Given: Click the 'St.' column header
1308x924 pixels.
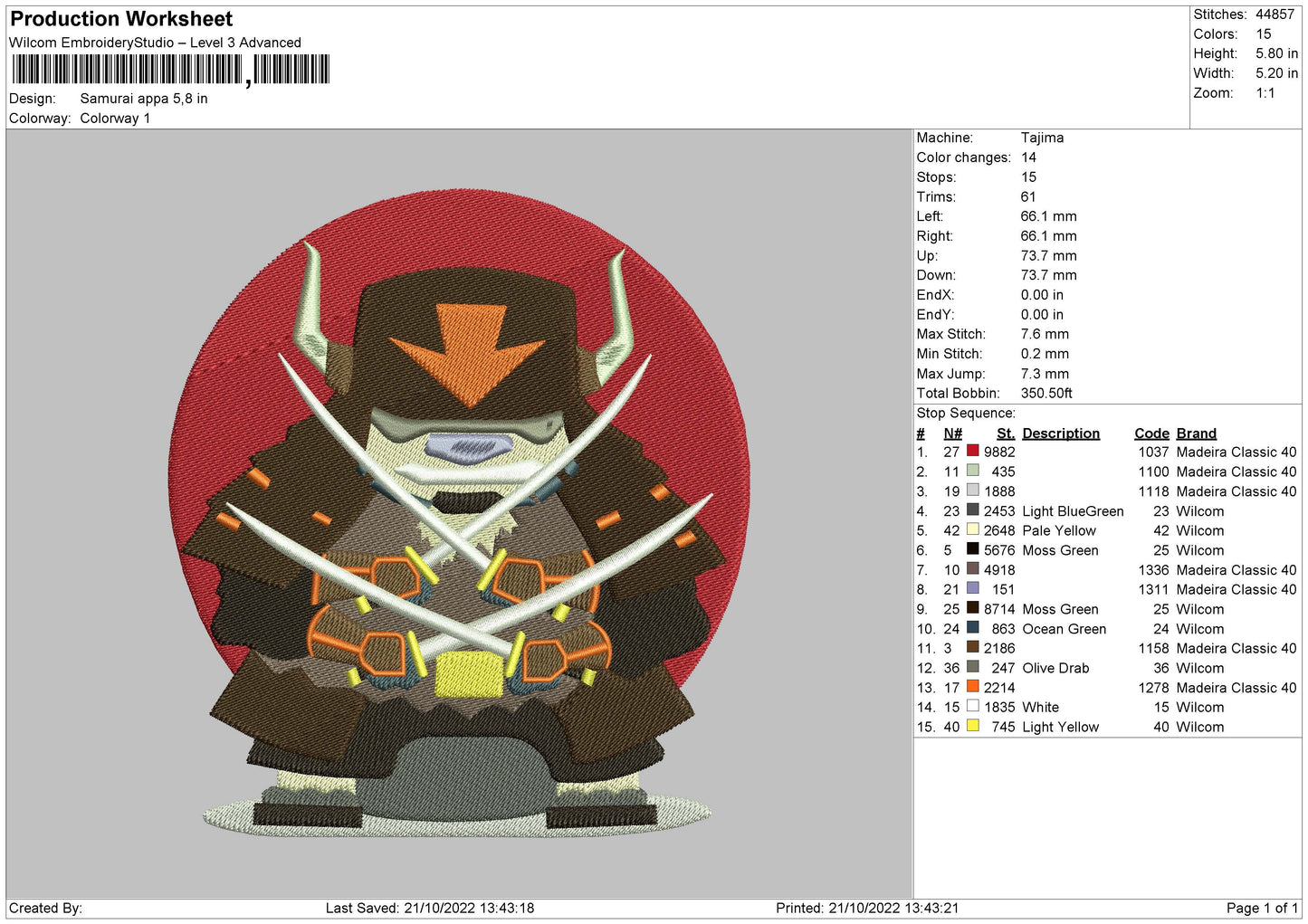Looking at the screenshot, I should click(x=1006, y=433).
